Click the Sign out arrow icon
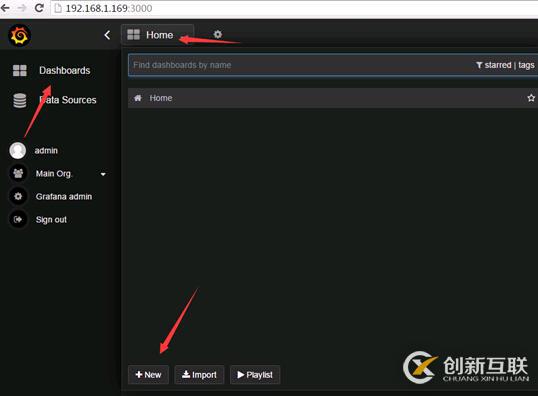Screen dimensions: 538x396 (18, 219)
